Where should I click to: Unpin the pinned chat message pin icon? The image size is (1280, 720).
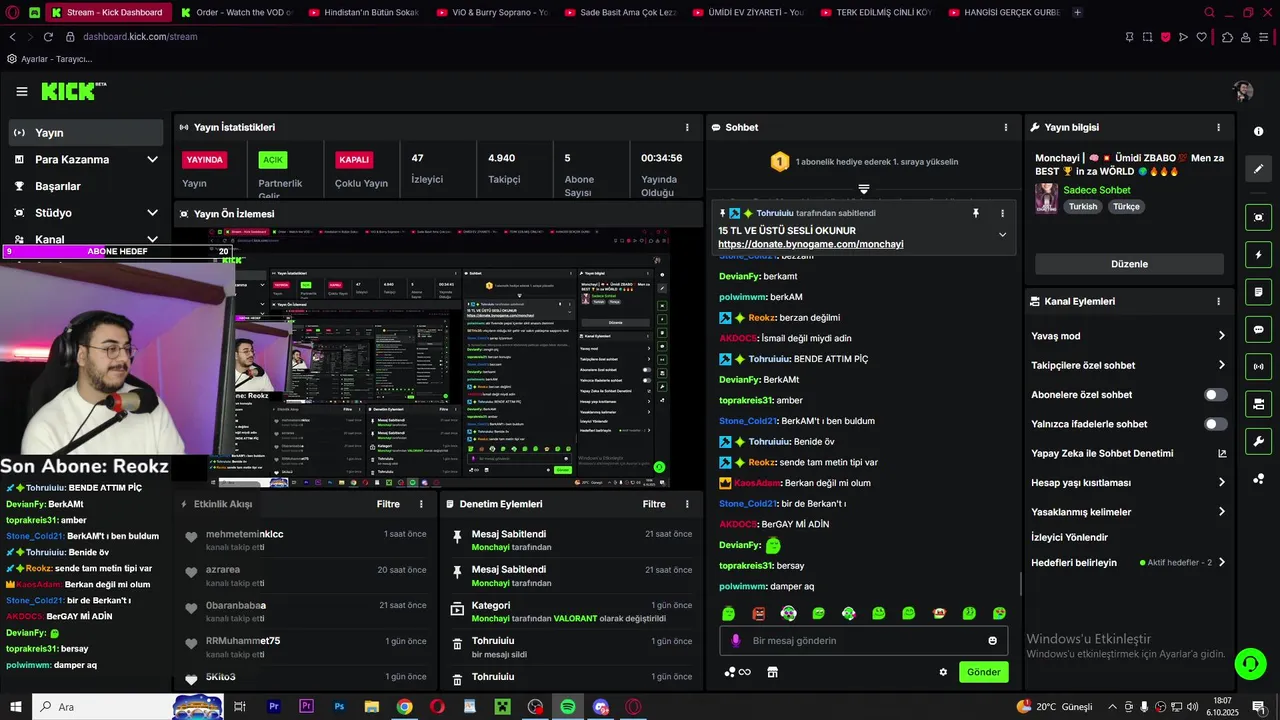tap(976, 213)
